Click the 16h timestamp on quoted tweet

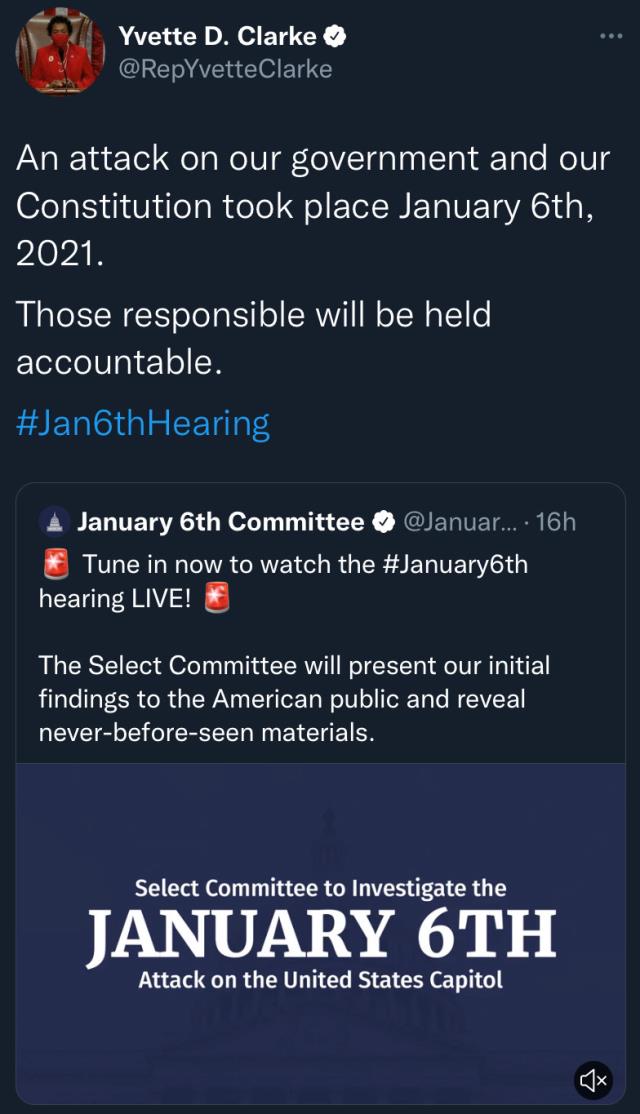[x=556, y=522]
